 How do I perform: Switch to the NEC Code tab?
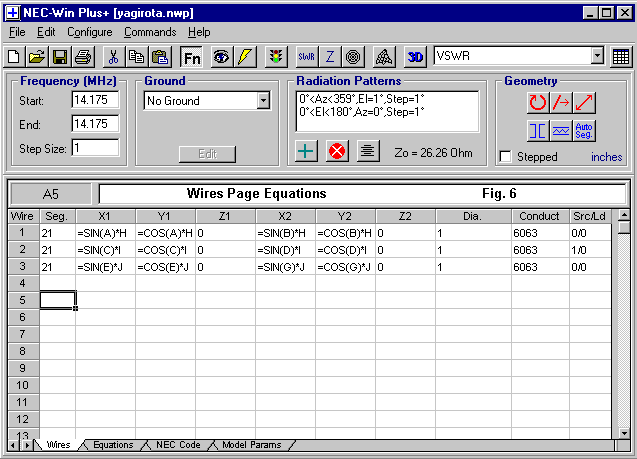coord(178,445)
